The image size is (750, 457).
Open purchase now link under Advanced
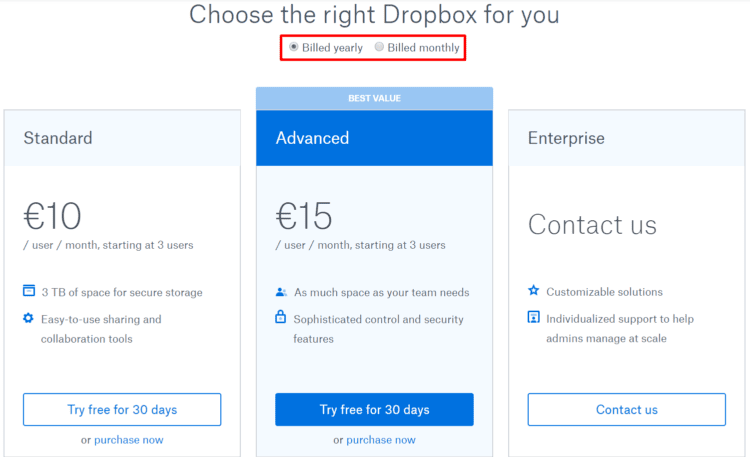[381, 440]
